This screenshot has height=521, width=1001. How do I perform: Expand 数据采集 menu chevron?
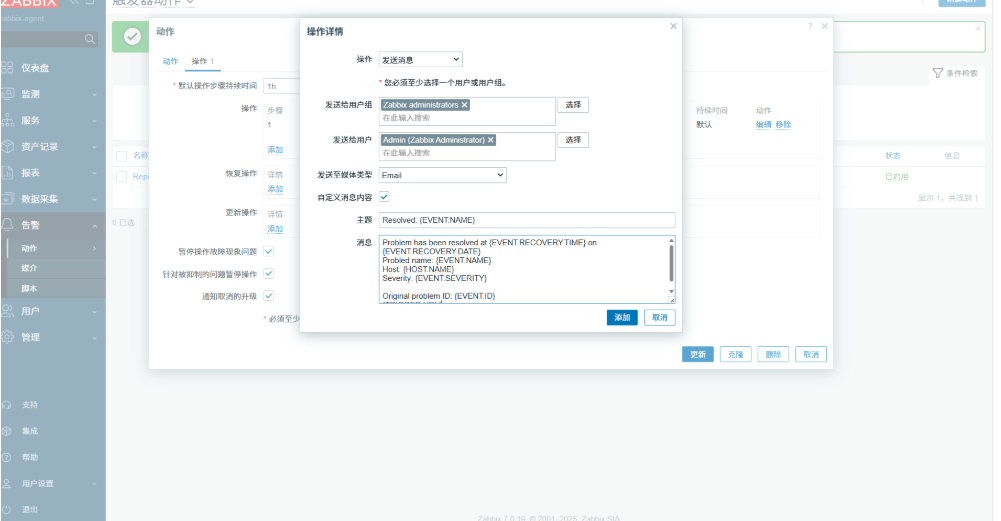point(94,199)
